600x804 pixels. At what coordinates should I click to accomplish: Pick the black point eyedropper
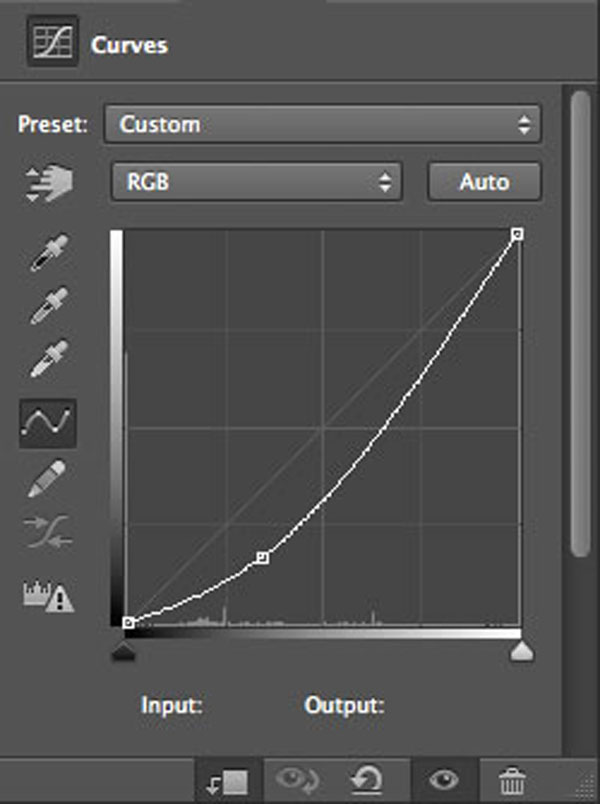(x=49, y=252)
